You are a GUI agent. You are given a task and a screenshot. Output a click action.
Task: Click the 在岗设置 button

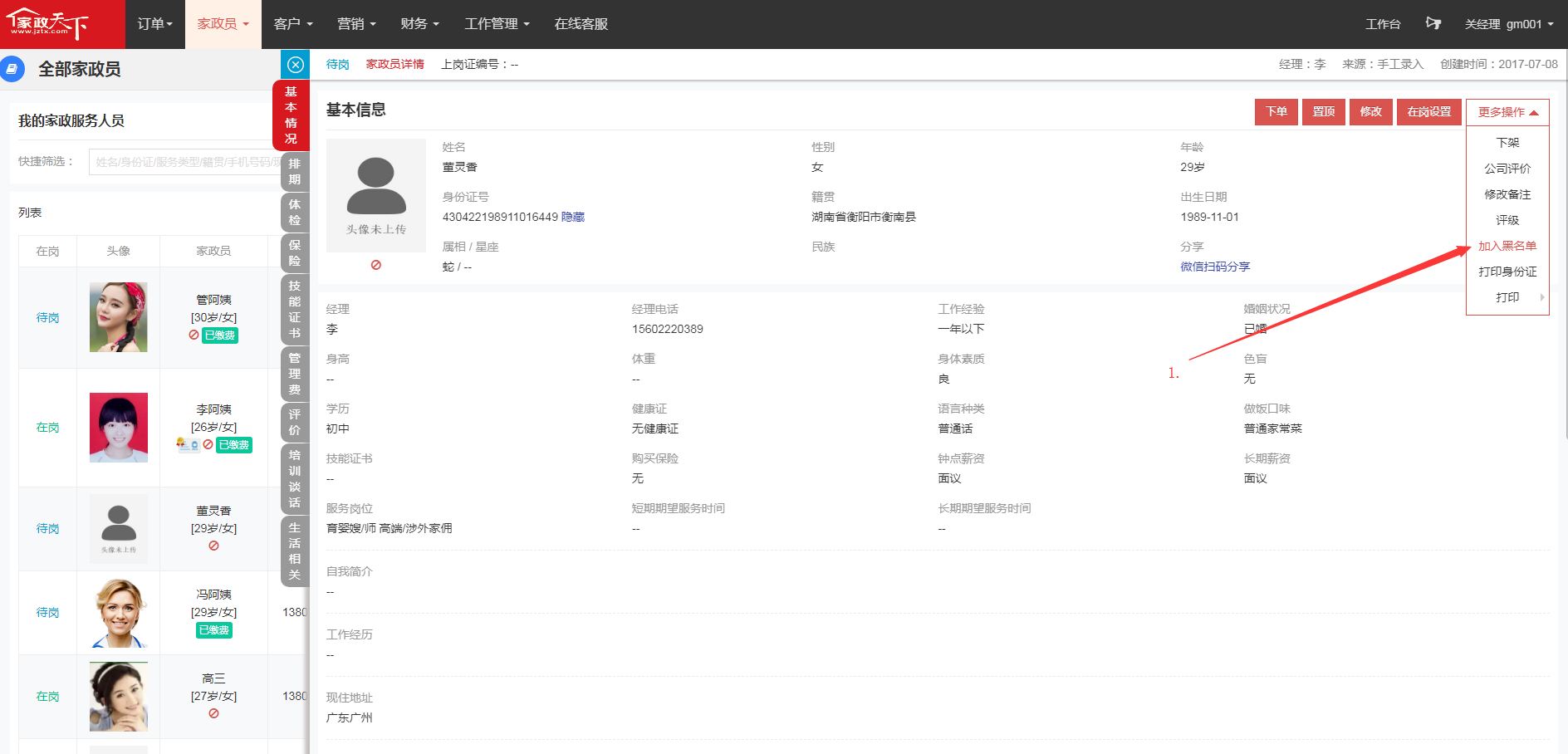[1429, 112]
